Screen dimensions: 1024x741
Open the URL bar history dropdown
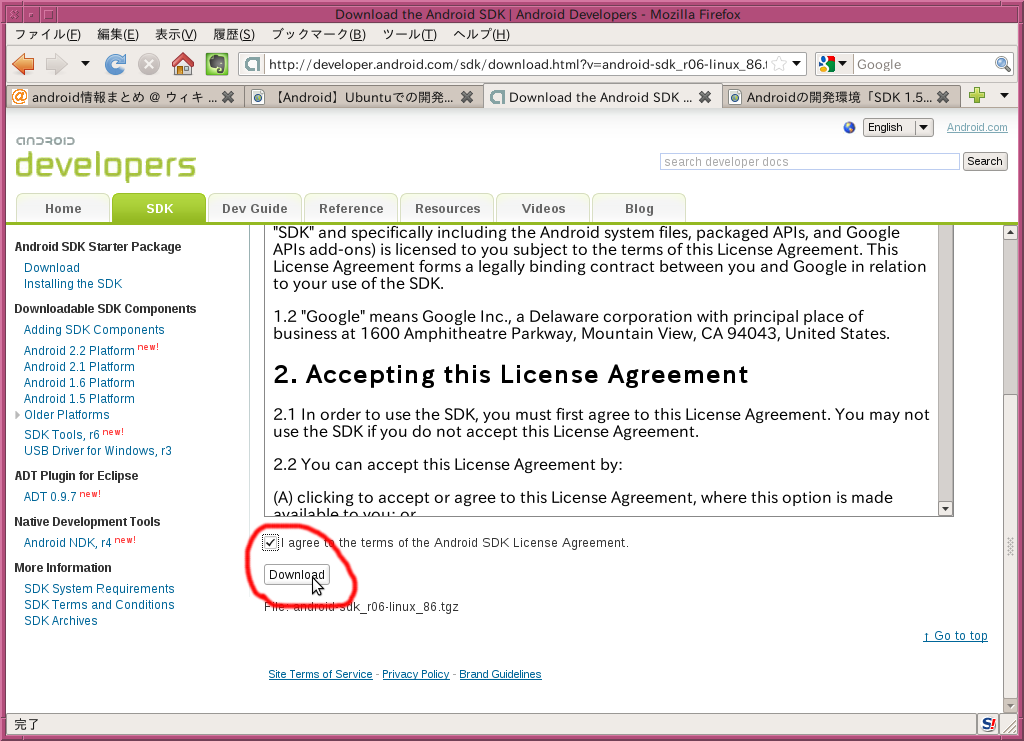(x=797, y=64)
